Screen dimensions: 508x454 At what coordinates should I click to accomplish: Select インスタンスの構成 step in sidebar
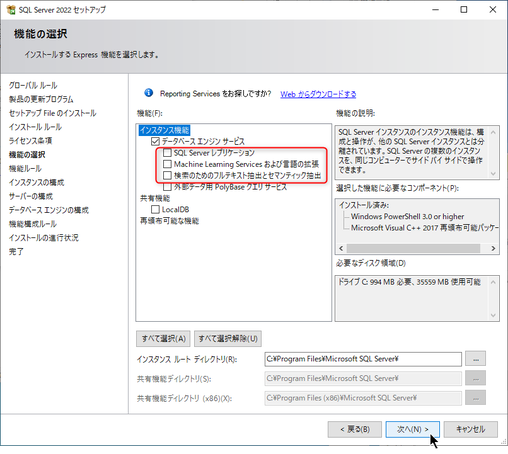(x=36, y=182)
